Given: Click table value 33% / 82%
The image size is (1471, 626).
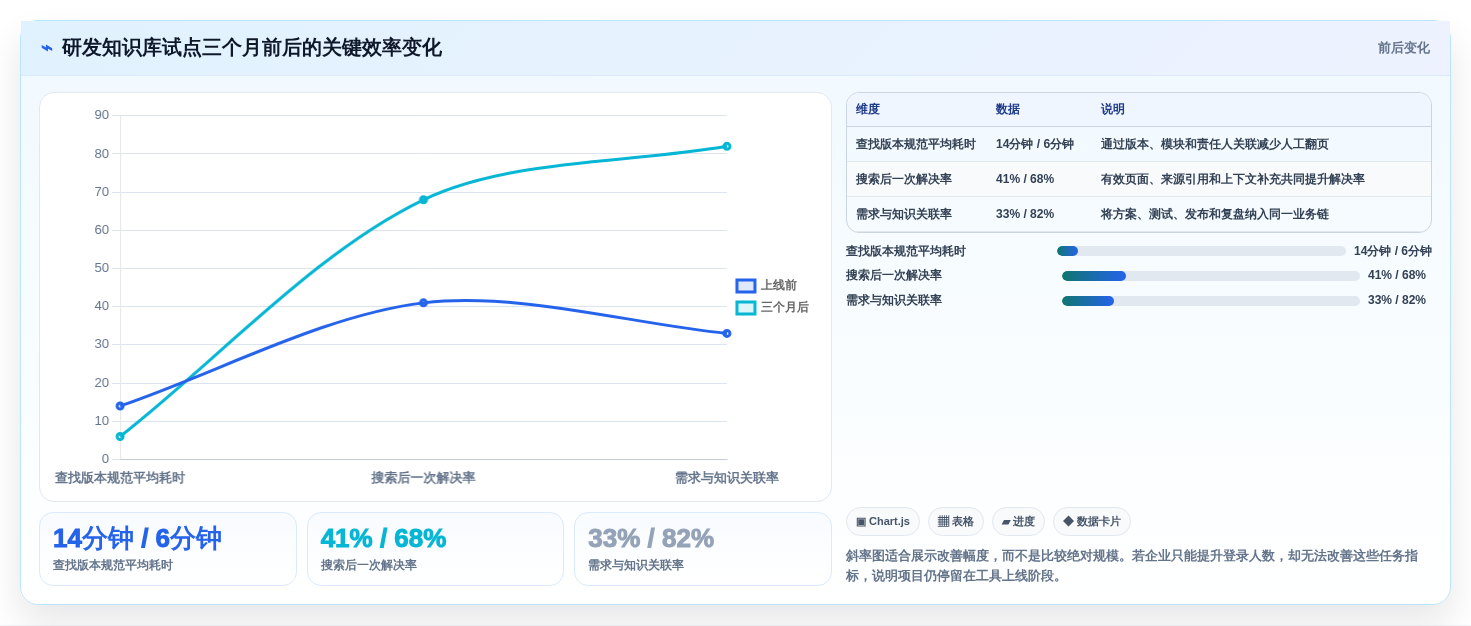Looking at the screenshot, I should click(1025, 214).
